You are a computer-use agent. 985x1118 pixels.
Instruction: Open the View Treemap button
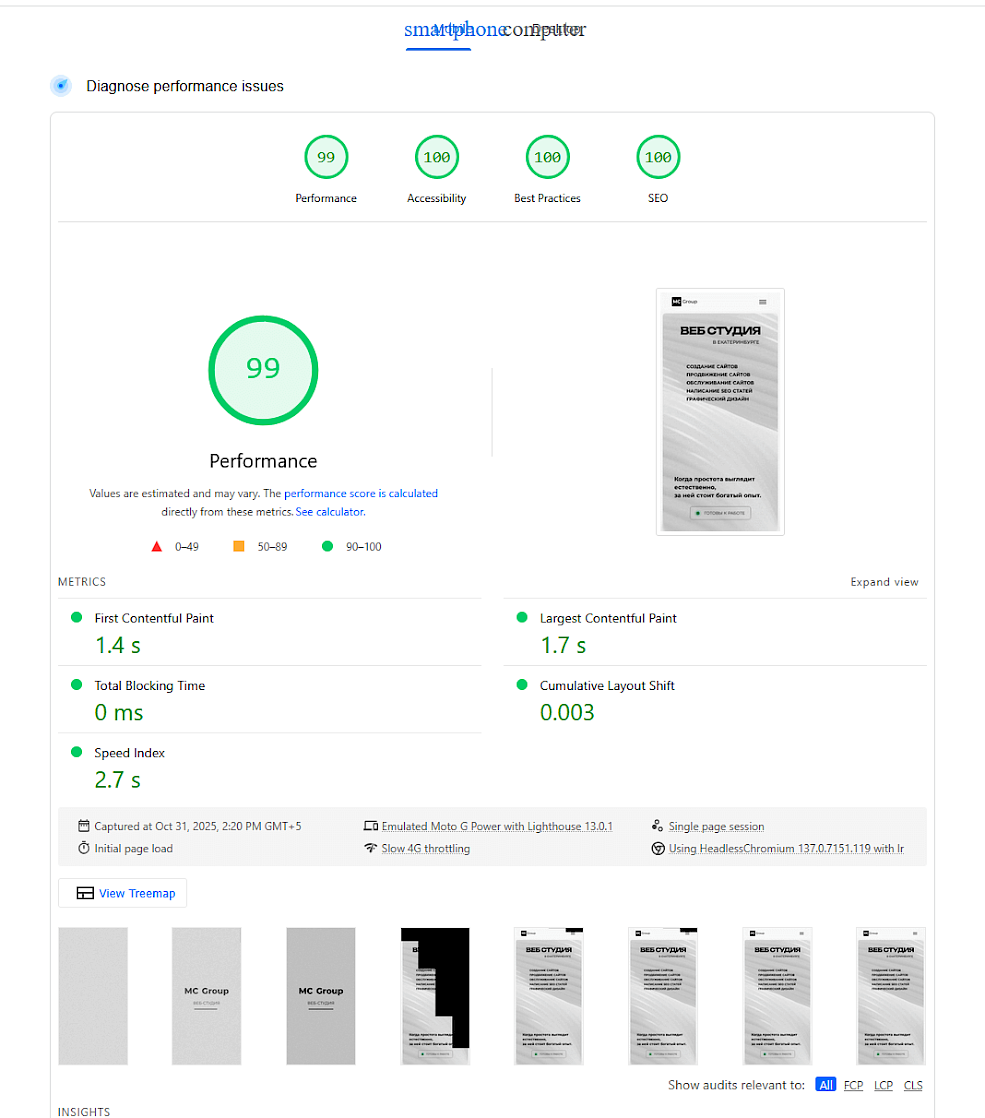pyautogui.click(x=123, y=893)
